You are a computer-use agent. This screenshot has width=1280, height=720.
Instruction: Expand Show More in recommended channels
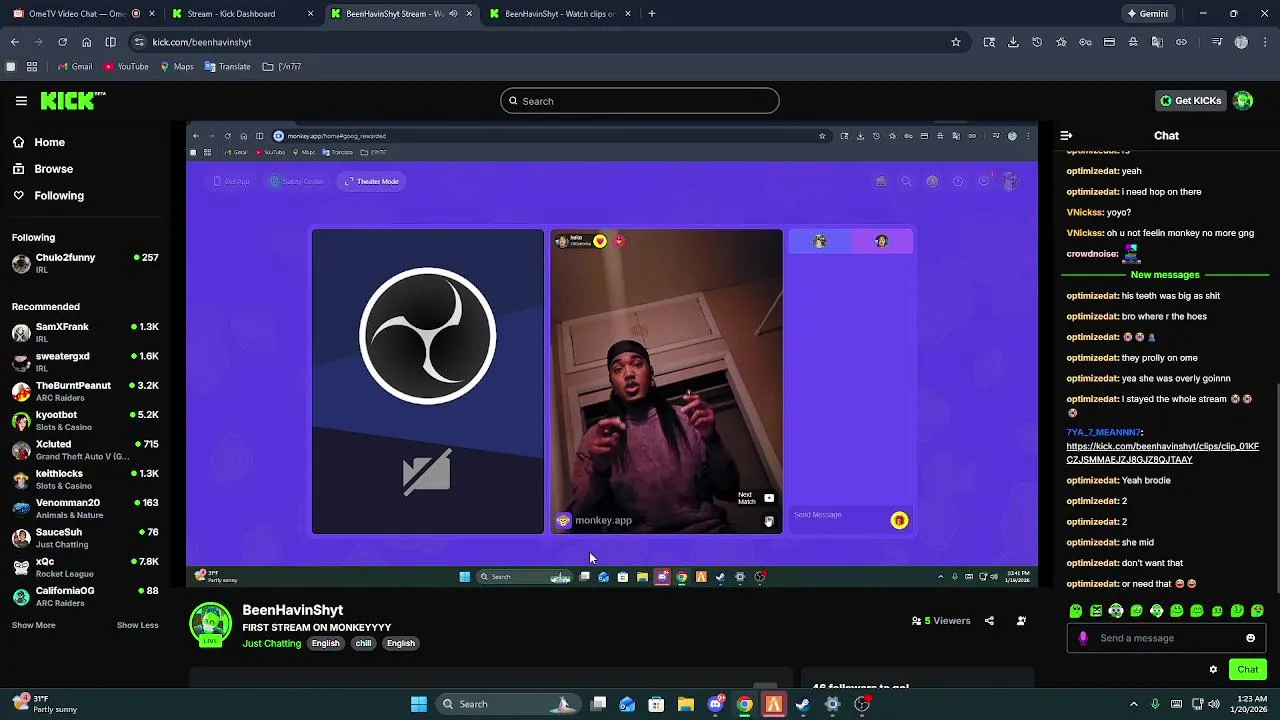pos(33,625)
